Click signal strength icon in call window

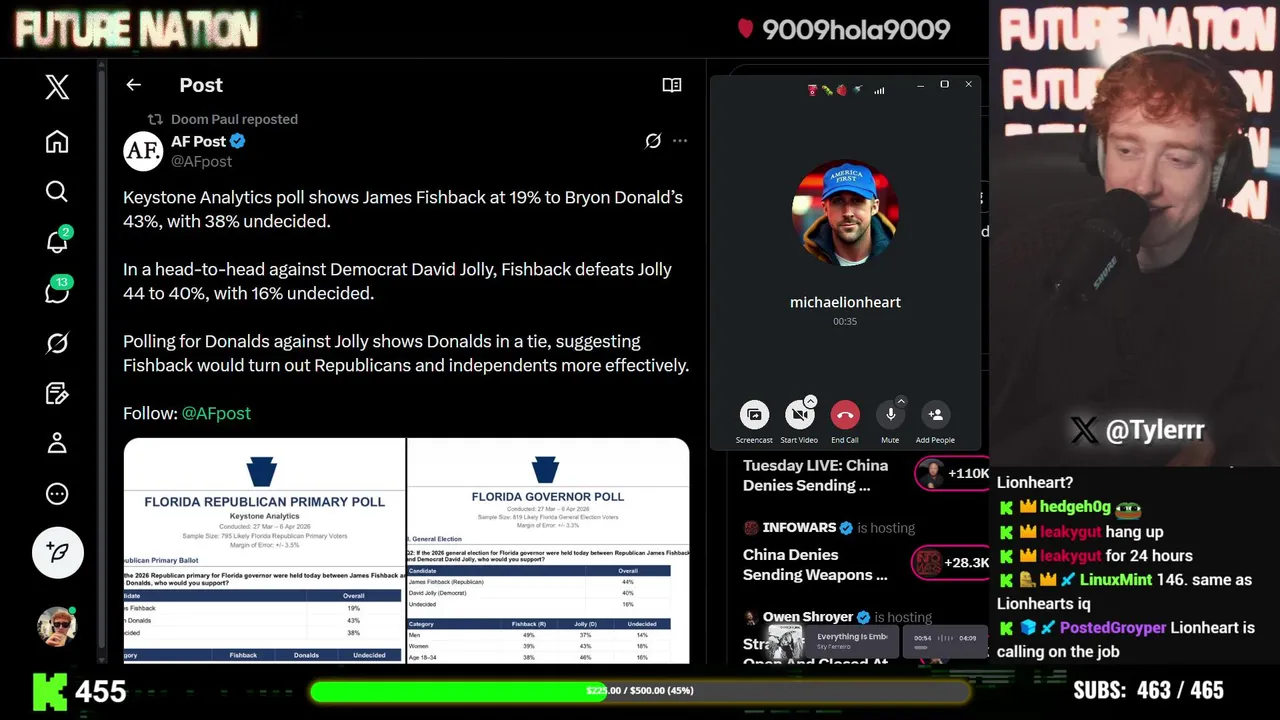point(879,90)
